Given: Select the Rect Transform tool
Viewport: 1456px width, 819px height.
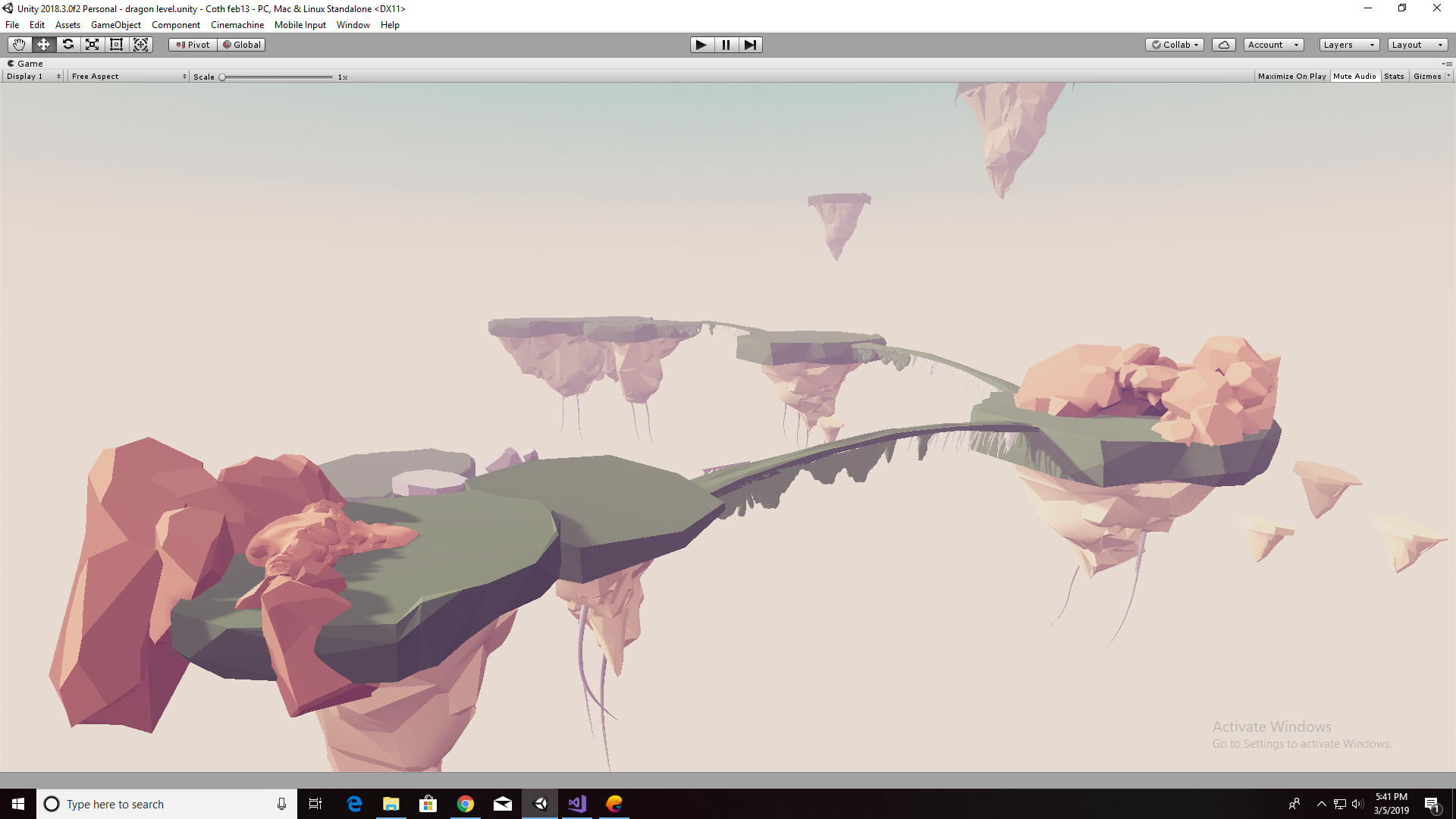Looking at the screenshot, I should tap(116, 45).
